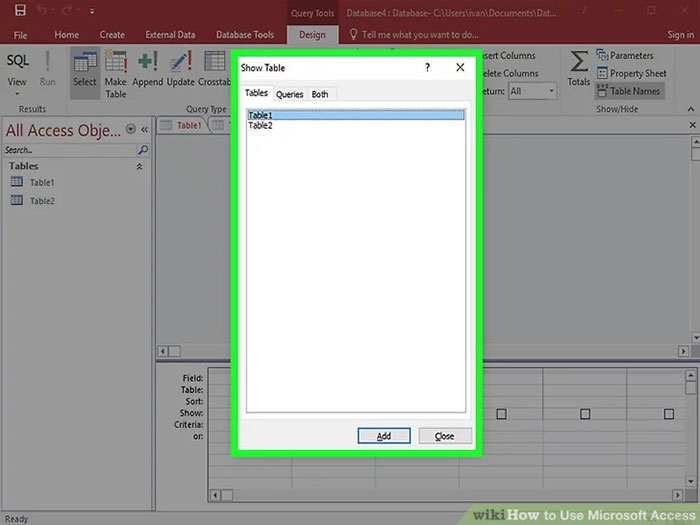Select the Make Table query type
This screenshot has height=525, width=700.
pyautogui.click(x=116, y=72)
